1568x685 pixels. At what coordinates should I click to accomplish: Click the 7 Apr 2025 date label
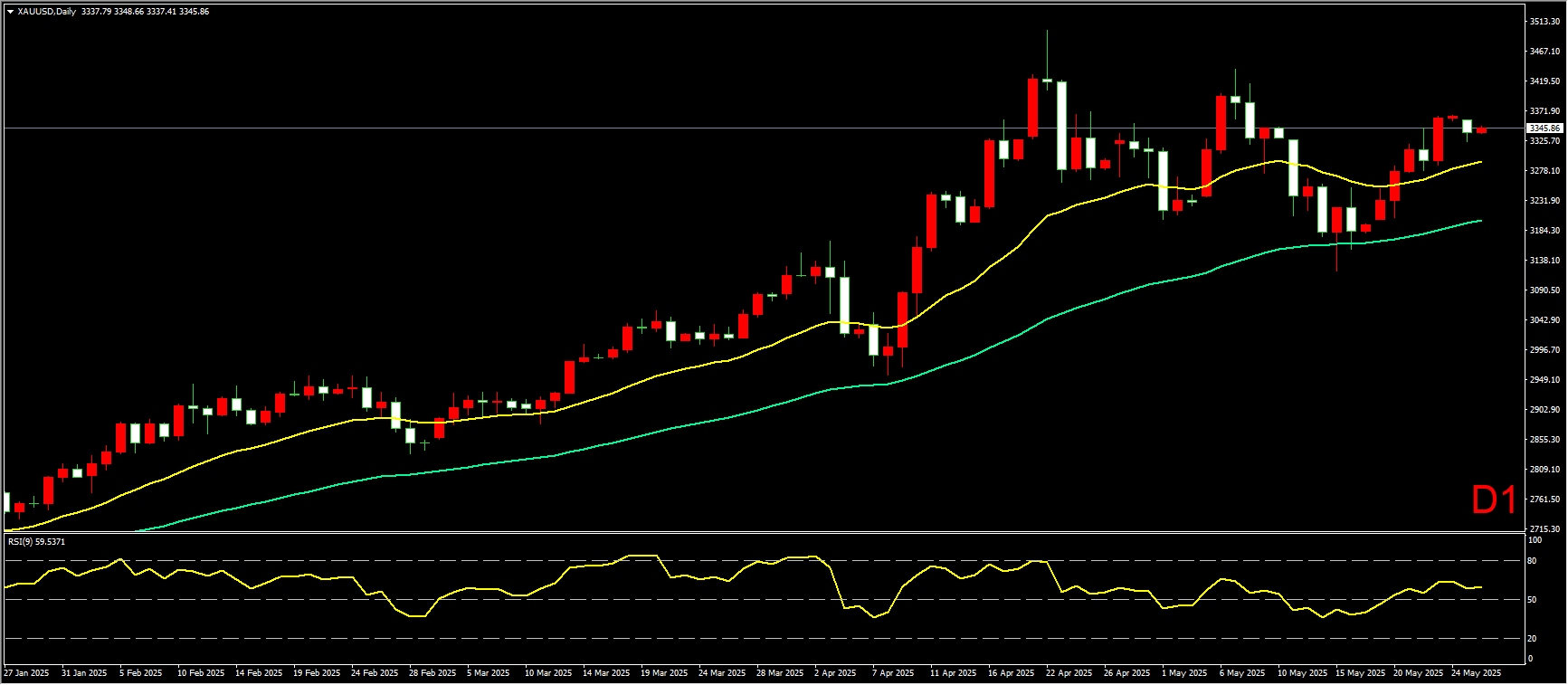pos(893,673)
